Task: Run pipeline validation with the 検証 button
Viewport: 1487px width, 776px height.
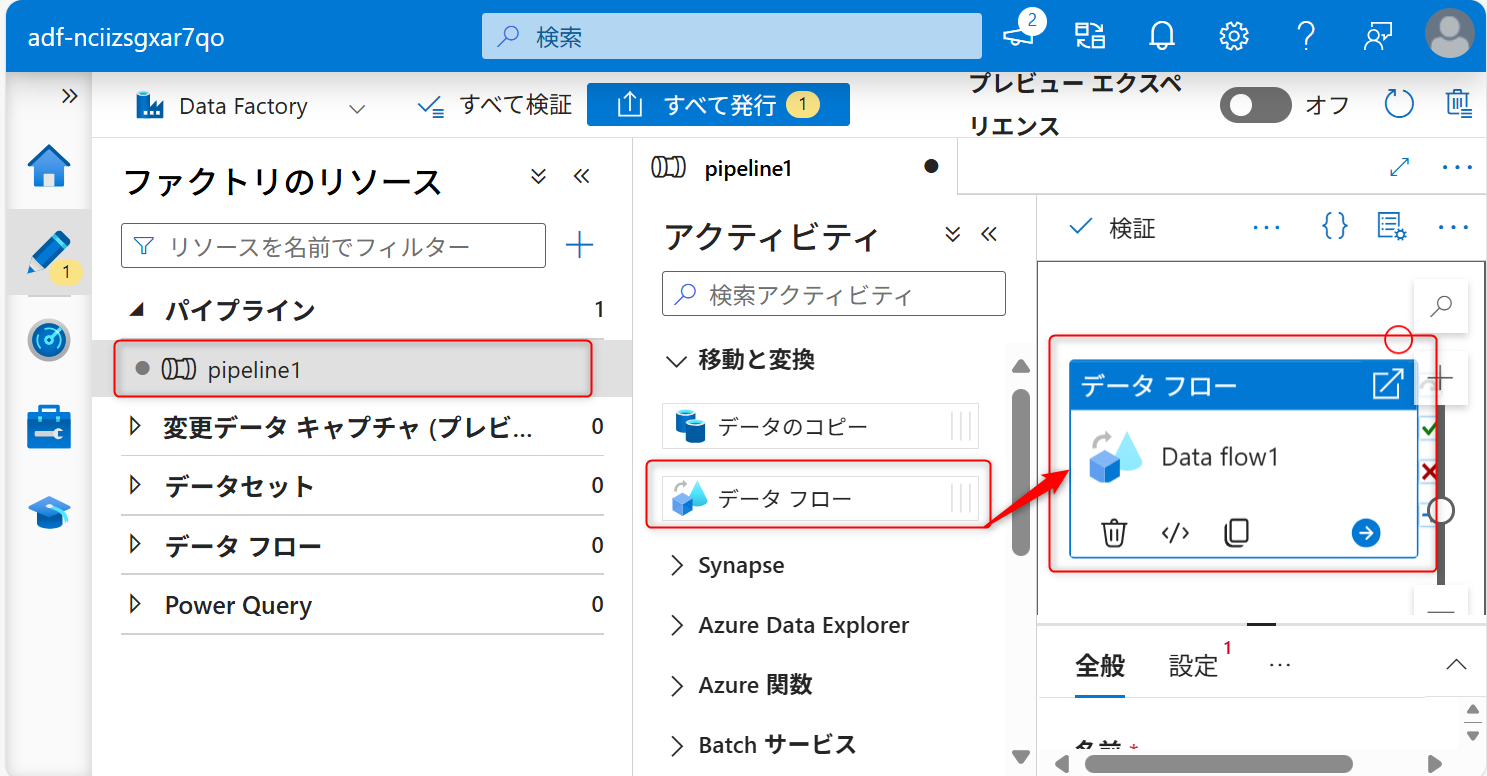Action: 1110,226
